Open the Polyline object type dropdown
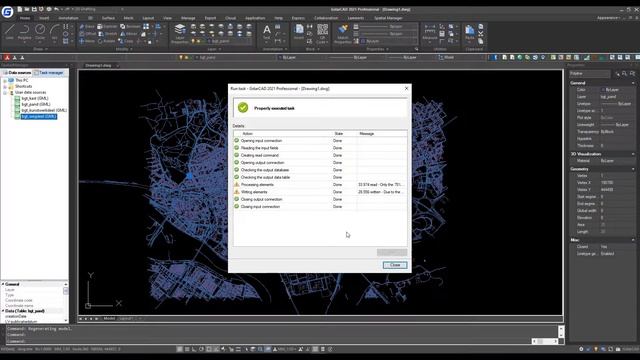Image resolution: width=640 pixels, height=360 pixels. tap(589, 73)
